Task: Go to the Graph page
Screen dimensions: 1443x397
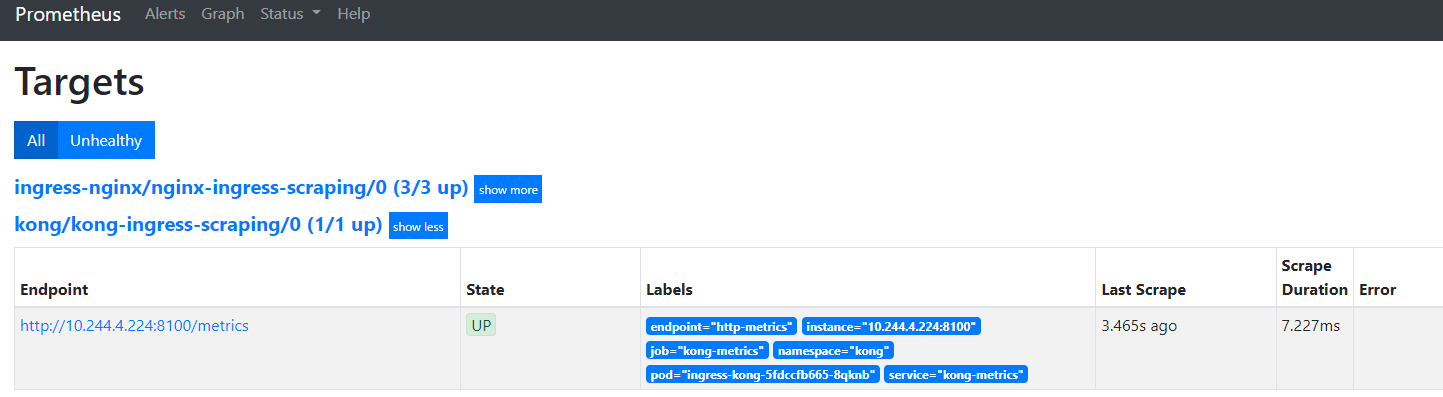Action: pyautogui.click(x=223, y=14)
